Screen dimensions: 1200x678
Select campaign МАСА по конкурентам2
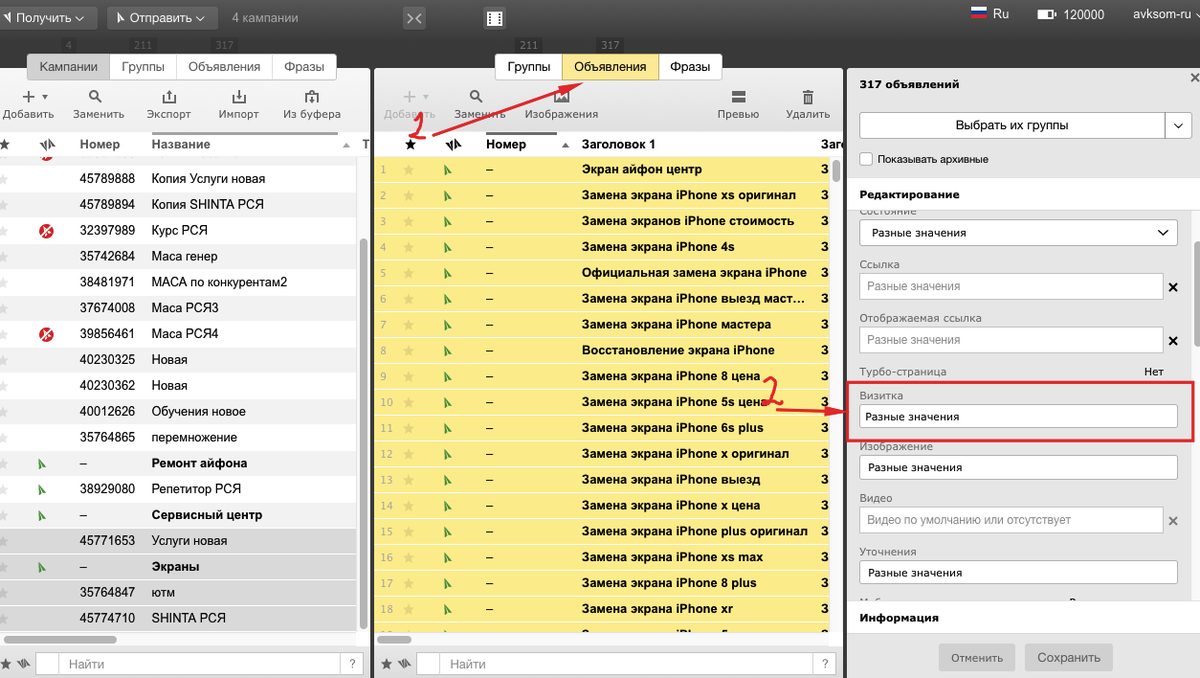tap(179, 282)
